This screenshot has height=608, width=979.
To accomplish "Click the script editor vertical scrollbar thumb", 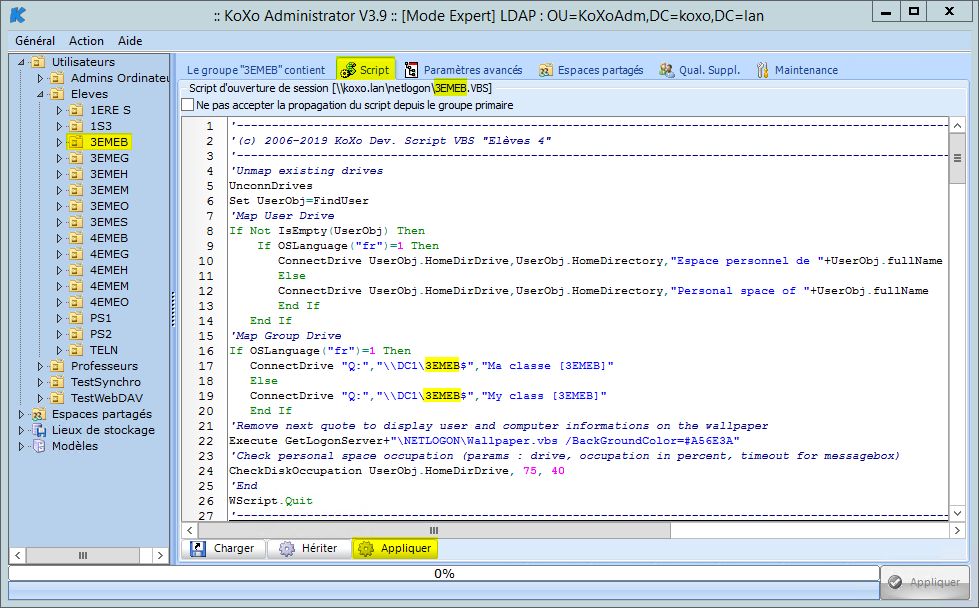I will pos(957,159).
